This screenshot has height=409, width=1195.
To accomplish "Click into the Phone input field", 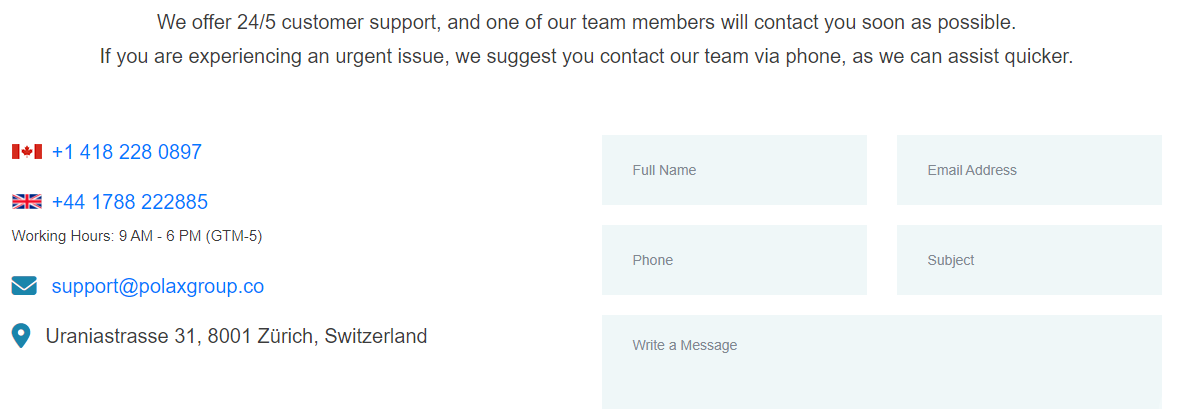I will 734,260.
